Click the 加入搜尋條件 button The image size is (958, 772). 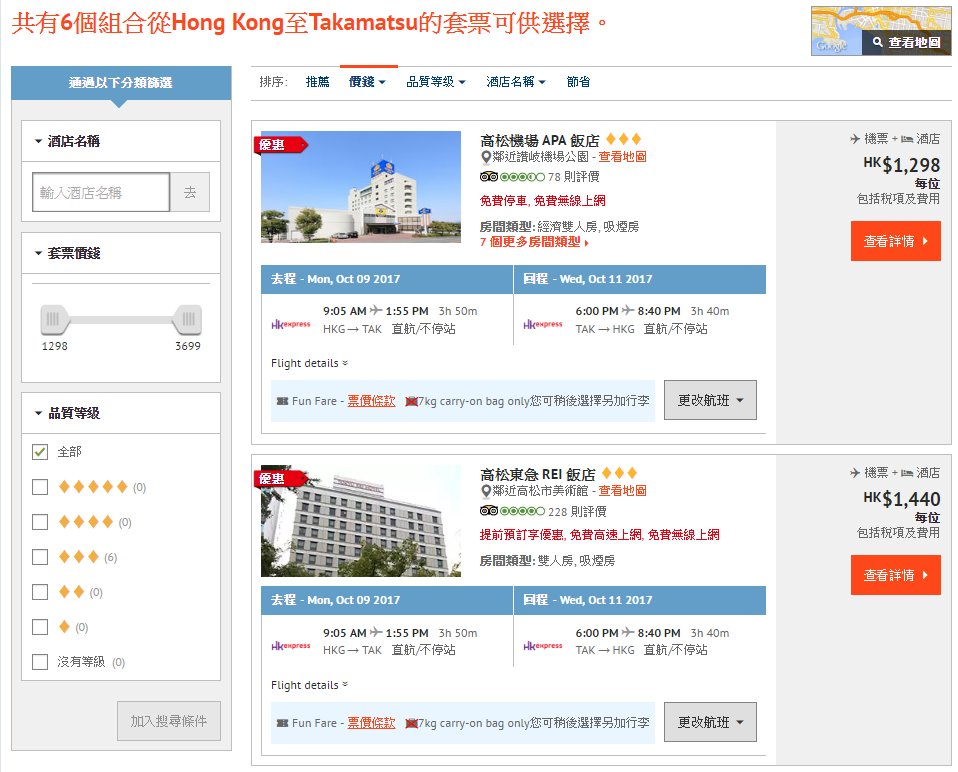[x=169, y=721]
